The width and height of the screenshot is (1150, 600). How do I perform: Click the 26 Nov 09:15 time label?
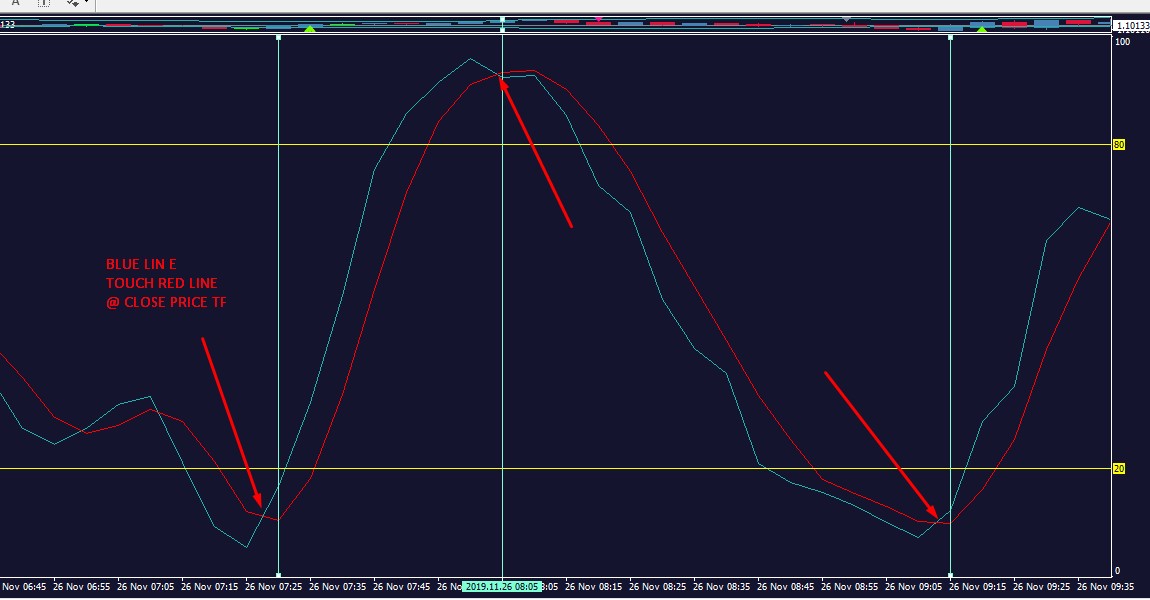[x=977, y=587]
